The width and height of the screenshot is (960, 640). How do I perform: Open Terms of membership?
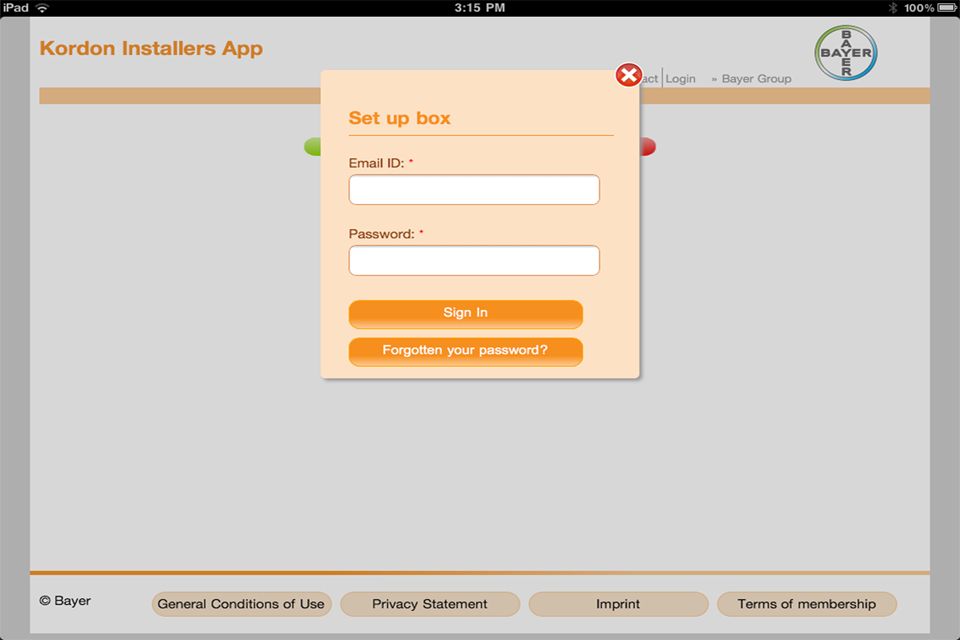[807, 604]
